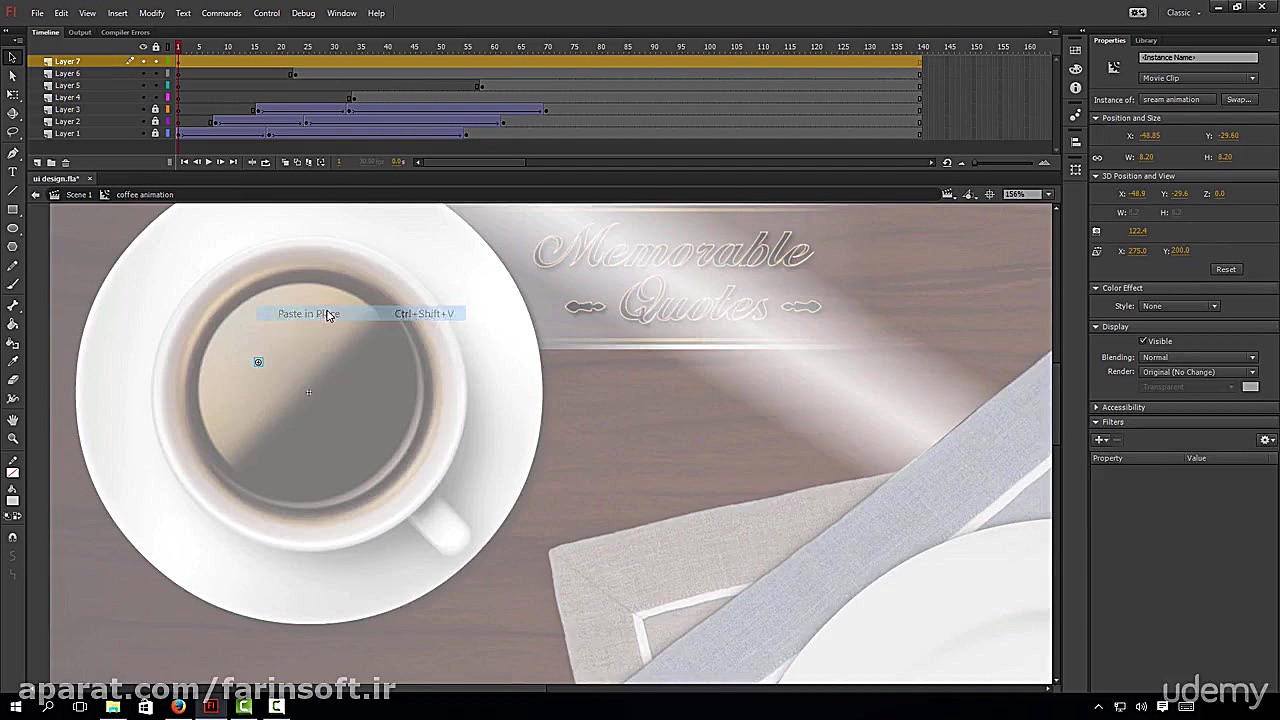Click the Reset button
This screenshot has width=1280, height=720.
click(x=1226, y=269)
